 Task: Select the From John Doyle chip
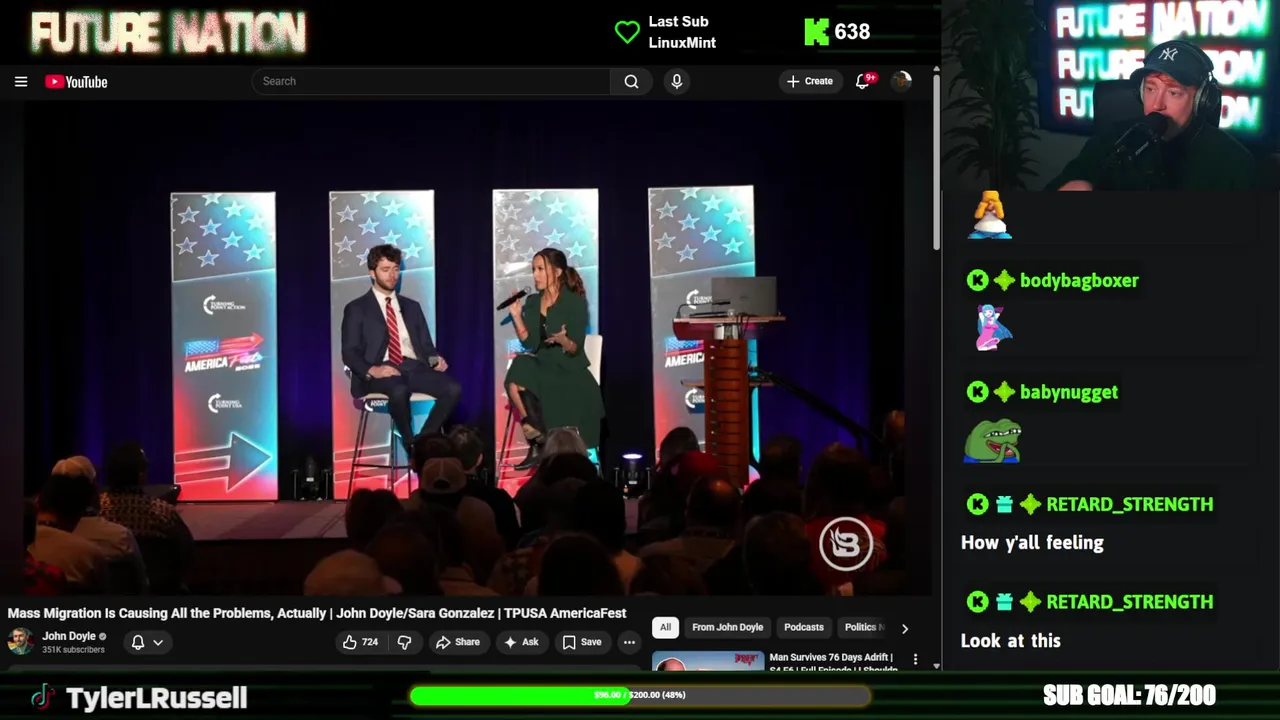727,627
